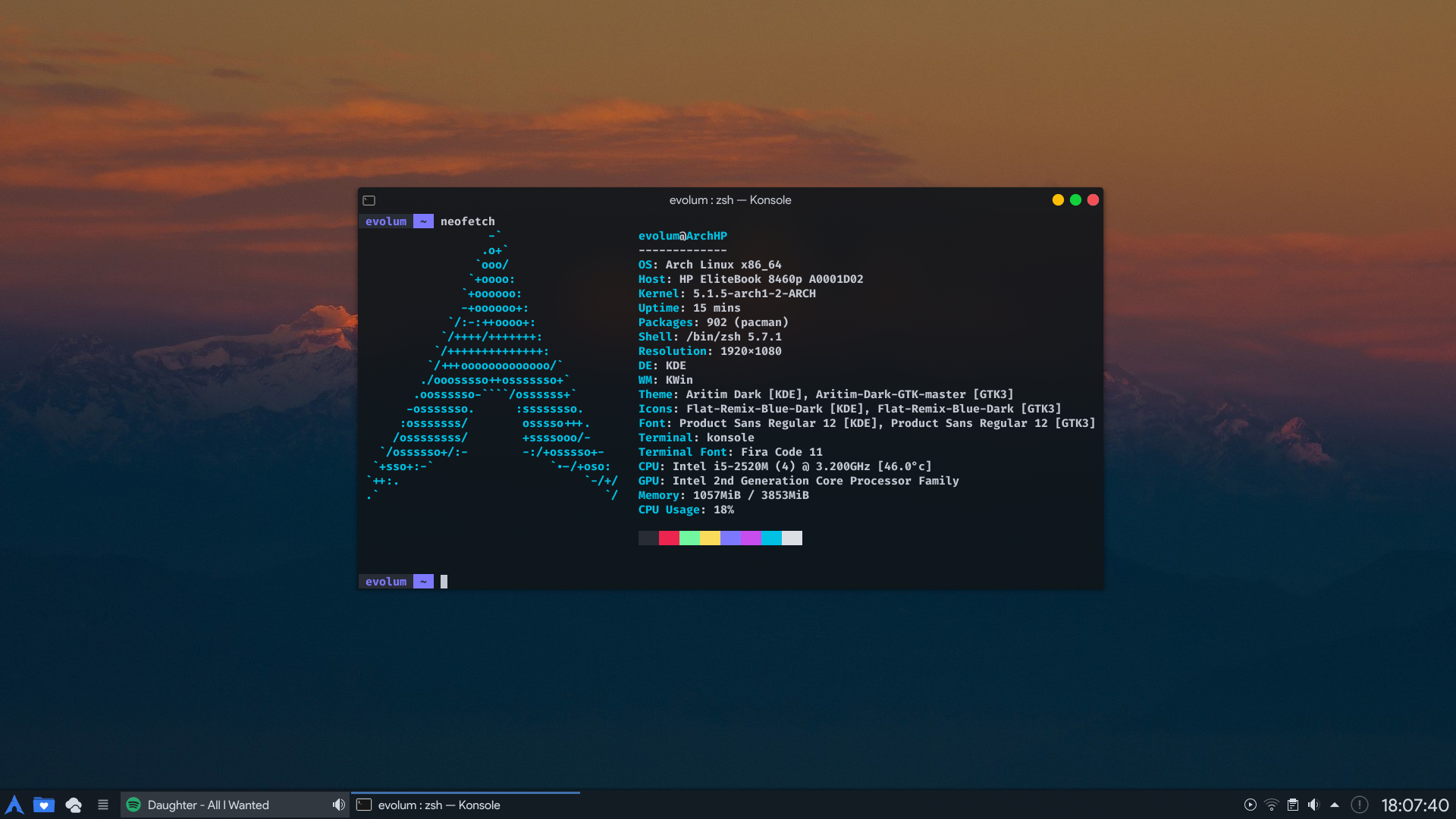The width and height of the screenshot is (1456, 819).
Task: Click the 'CPU Usage: 18%' line
Action: [x=686, y=510]
